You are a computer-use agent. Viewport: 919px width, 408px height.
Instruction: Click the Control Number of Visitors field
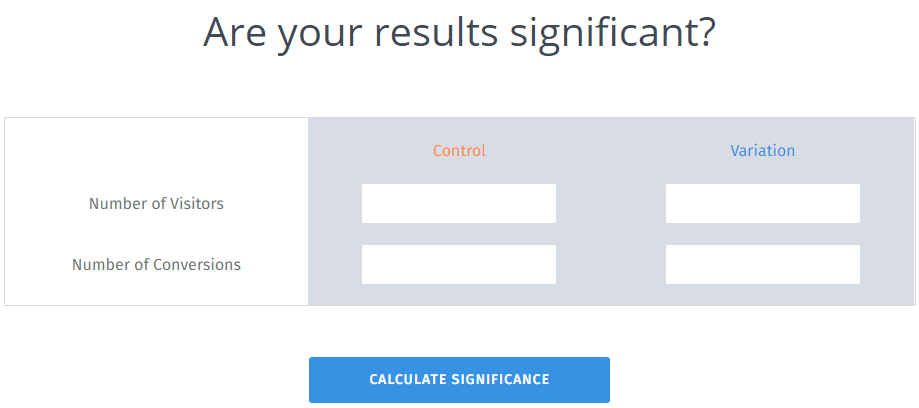click(458, 203)
